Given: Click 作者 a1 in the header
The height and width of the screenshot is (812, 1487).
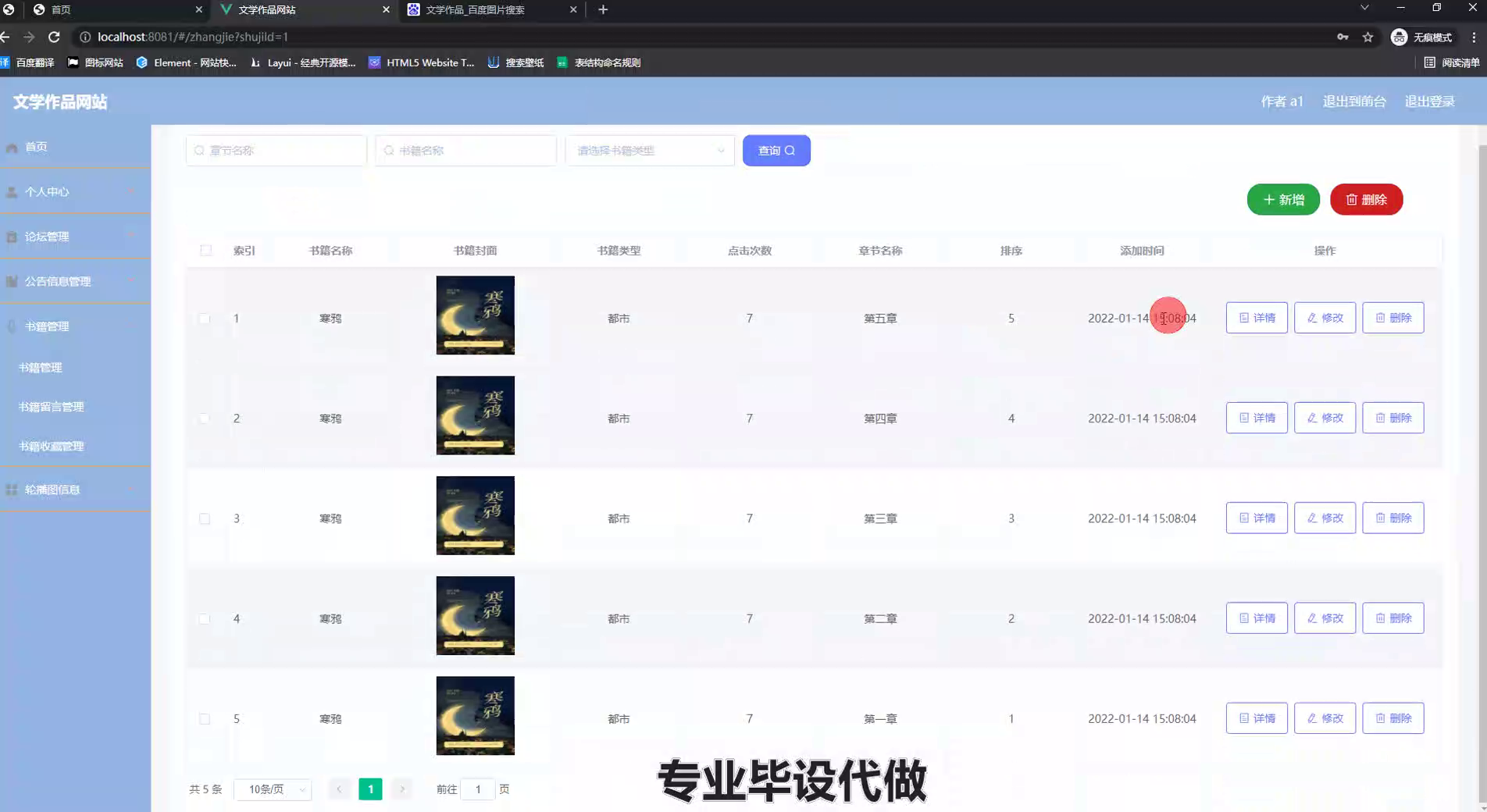Looking at the screenshot, I should (x=1282, y=101).
